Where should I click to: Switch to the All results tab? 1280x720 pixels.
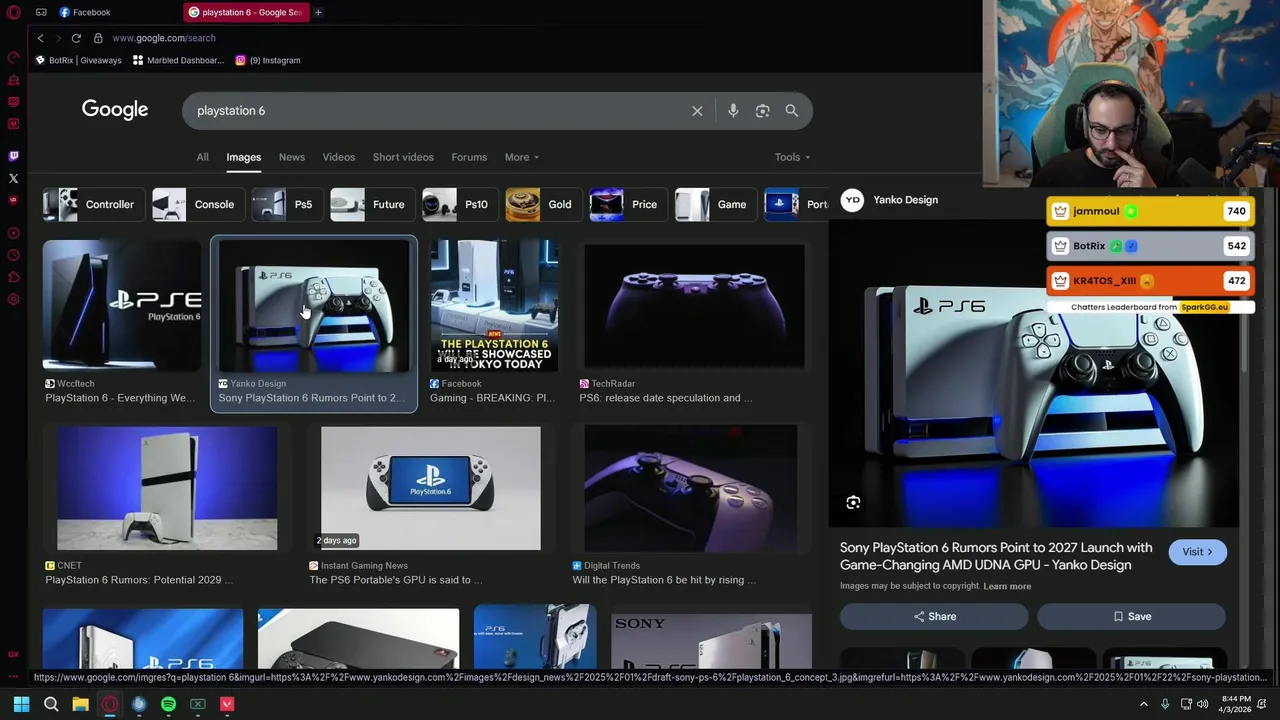[202, 157]
